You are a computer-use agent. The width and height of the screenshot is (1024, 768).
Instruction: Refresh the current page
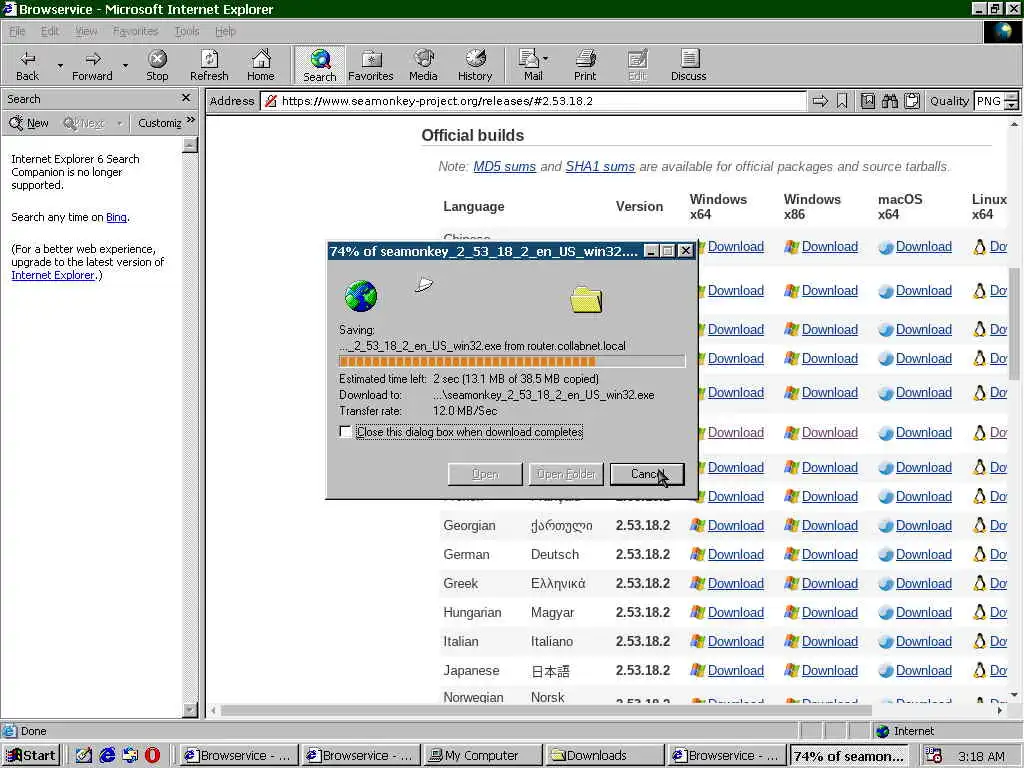point(209,65)
